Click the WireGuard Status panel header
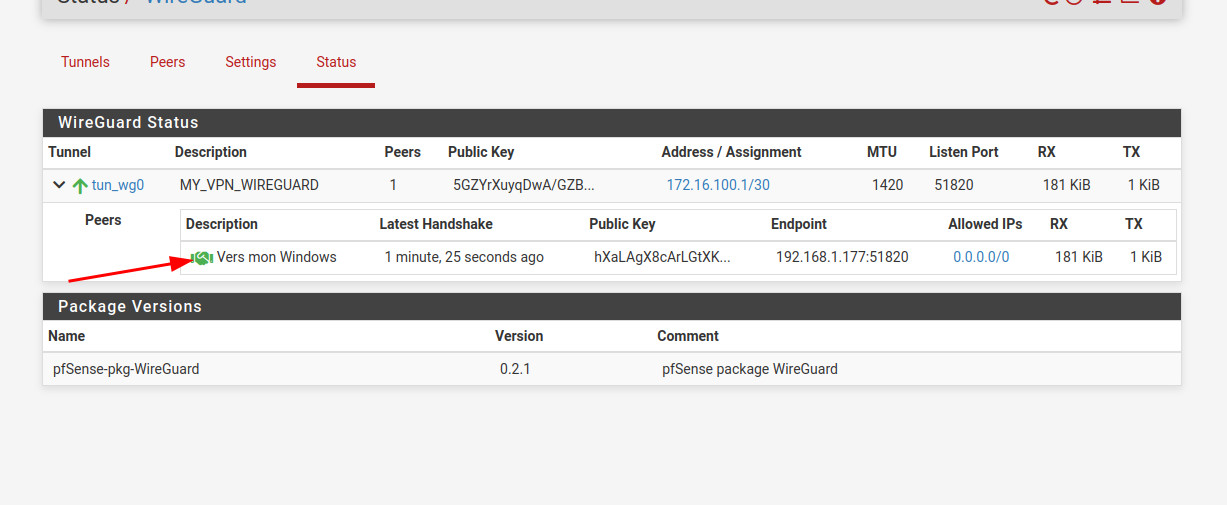1227x505 pixels. point(128,123)
